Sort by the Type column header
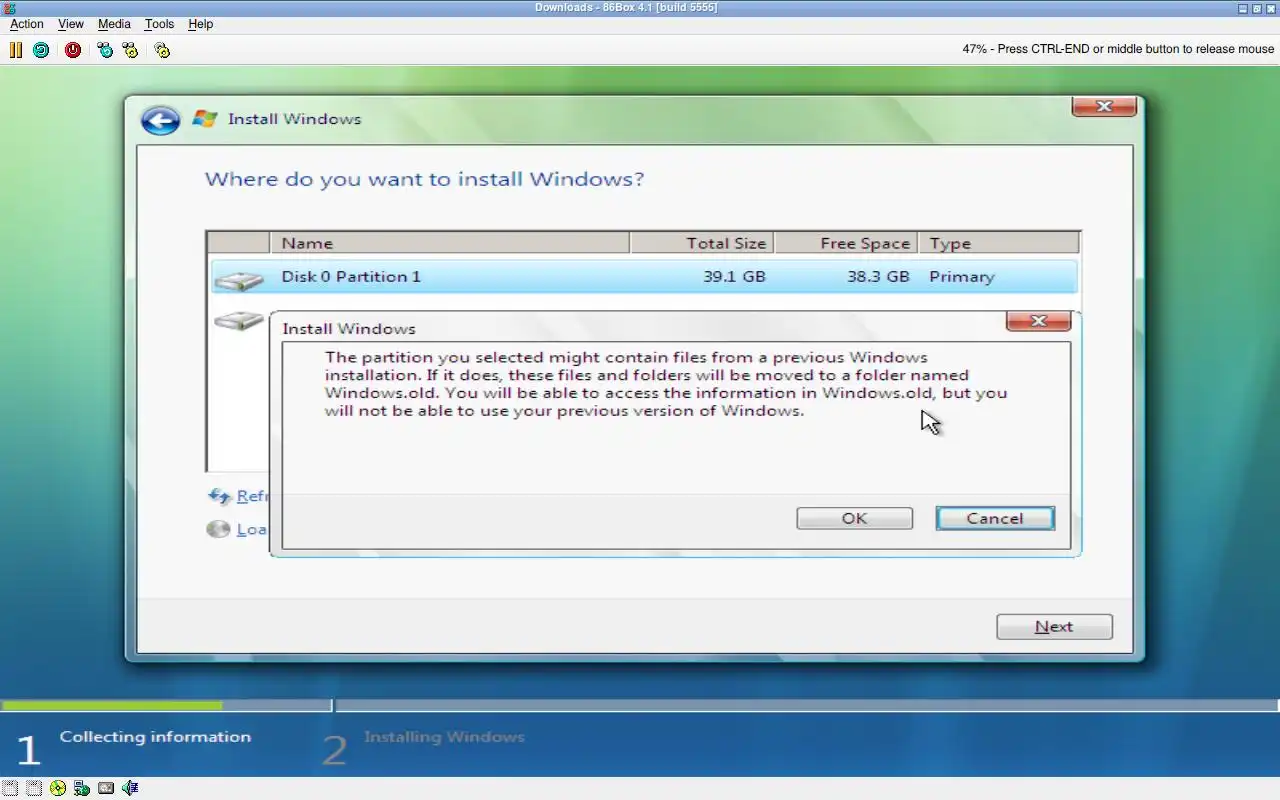Image resolution: width=1280 pixels, height=800 pixels. (999, 243)
